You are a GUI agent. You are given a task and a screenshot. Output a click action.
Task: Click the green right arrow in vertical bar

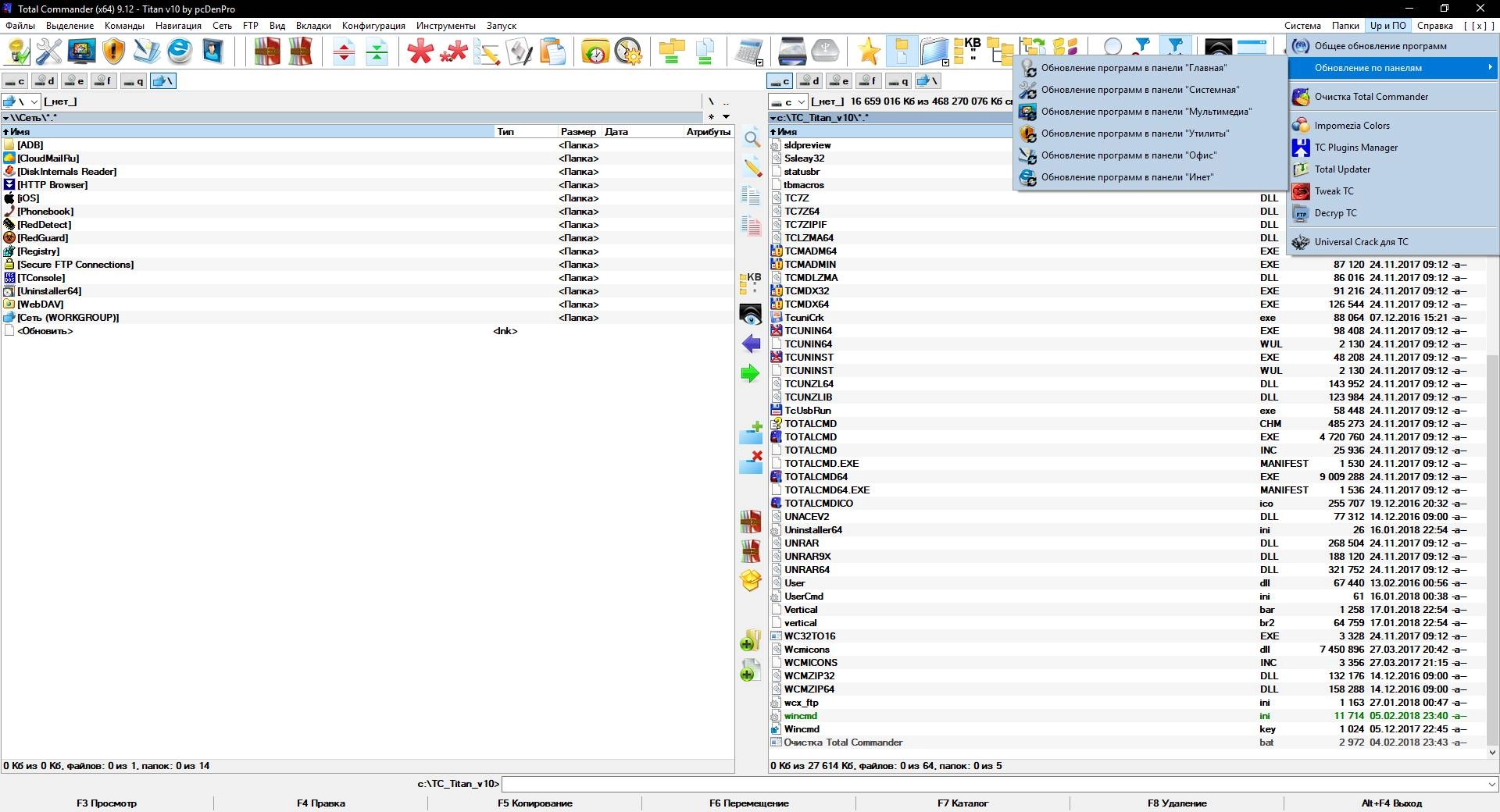[x=751, y=373]
